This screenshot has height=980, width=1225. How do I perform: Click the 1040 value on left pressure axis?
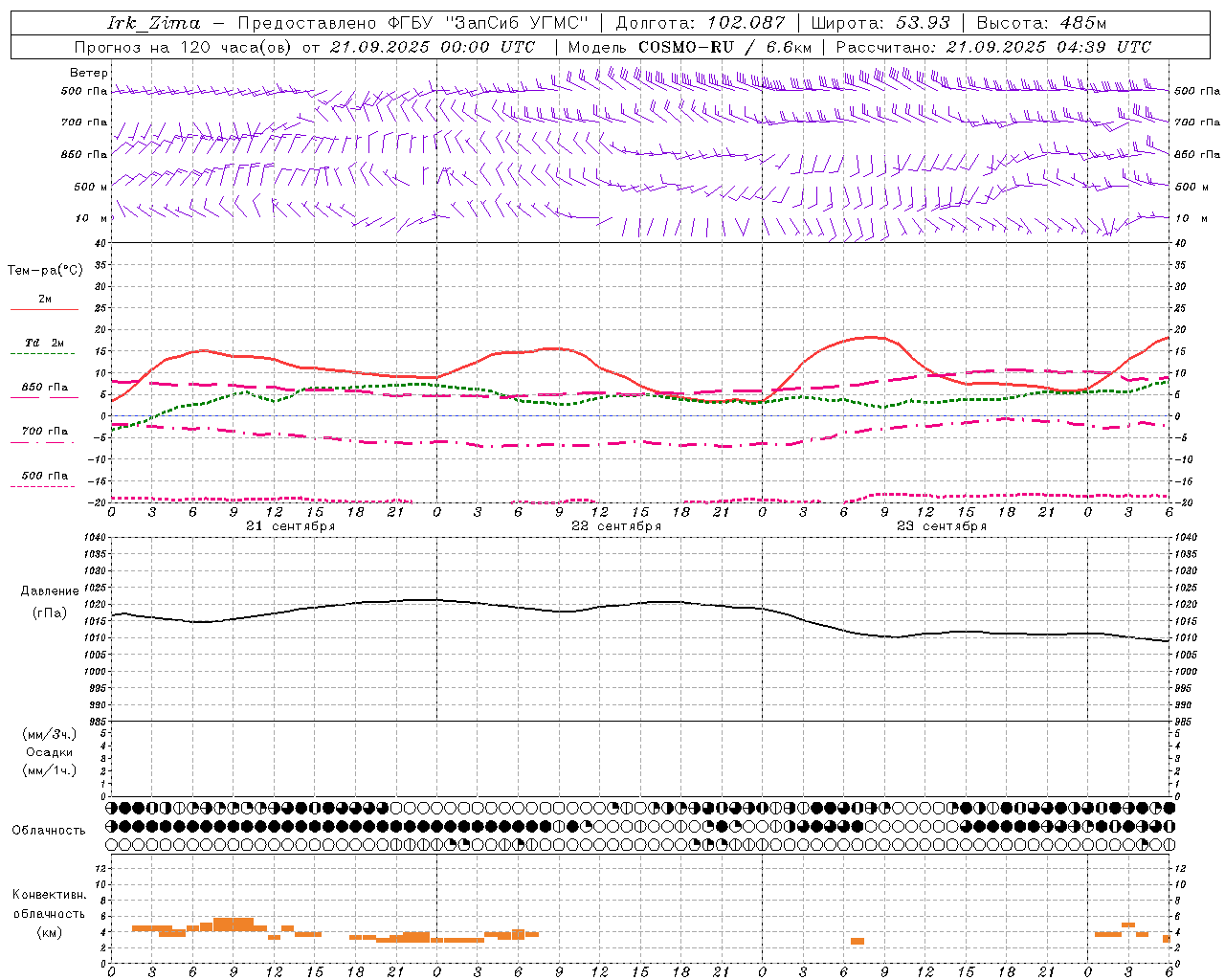pos(96,538)
